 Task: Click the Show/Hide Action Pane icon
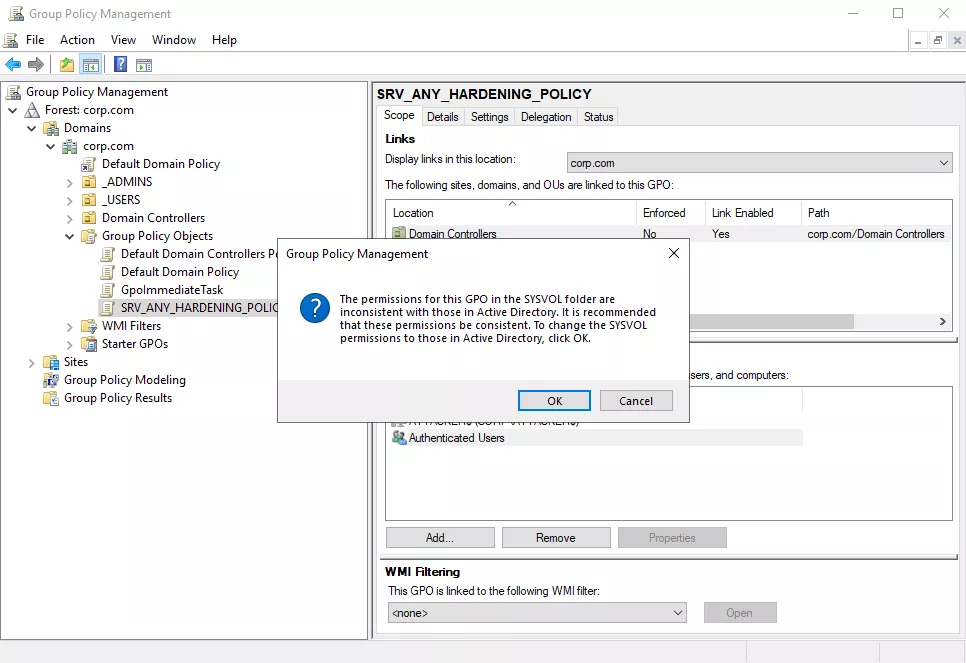point(144,64)
